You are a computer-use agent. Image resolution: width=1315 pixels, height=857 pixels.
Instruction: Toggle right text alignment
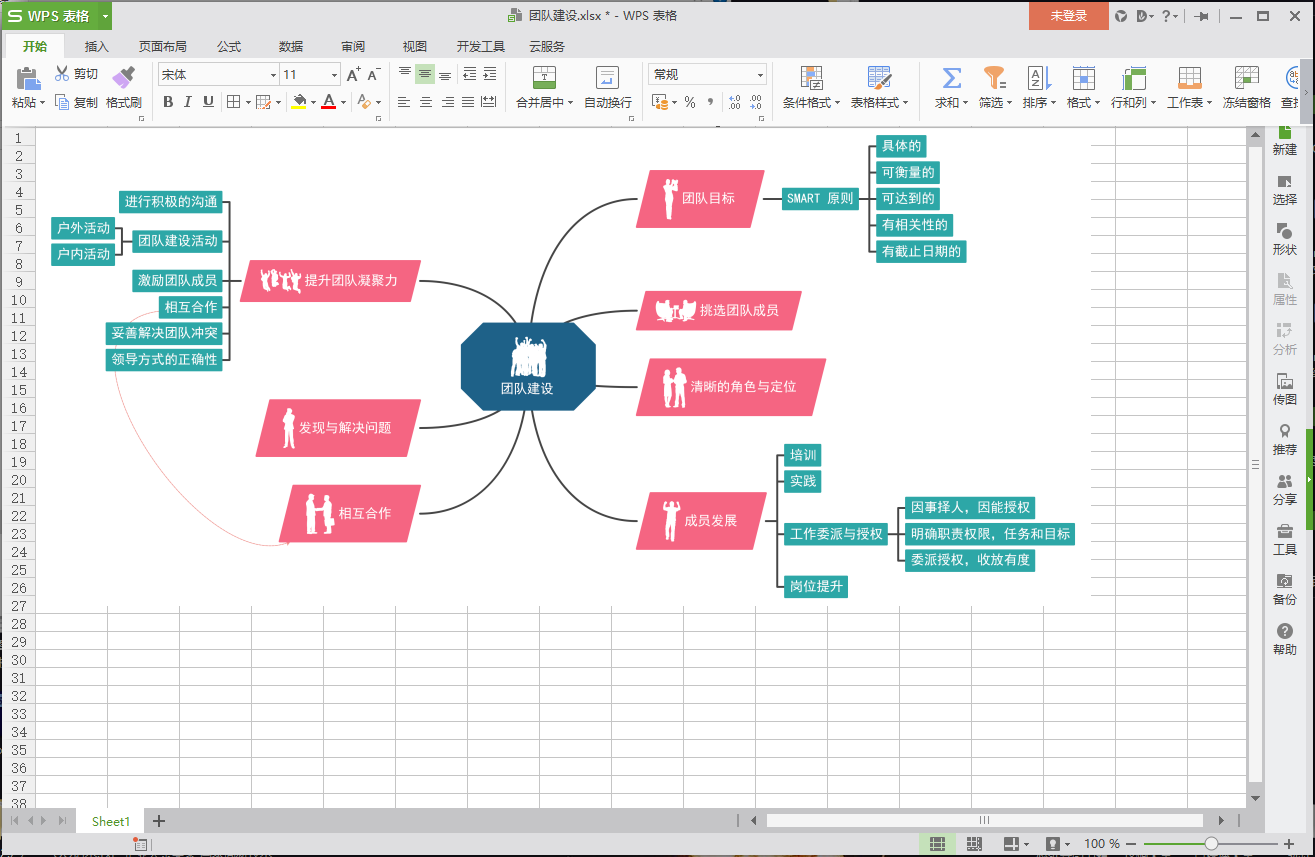coord(447,102)
